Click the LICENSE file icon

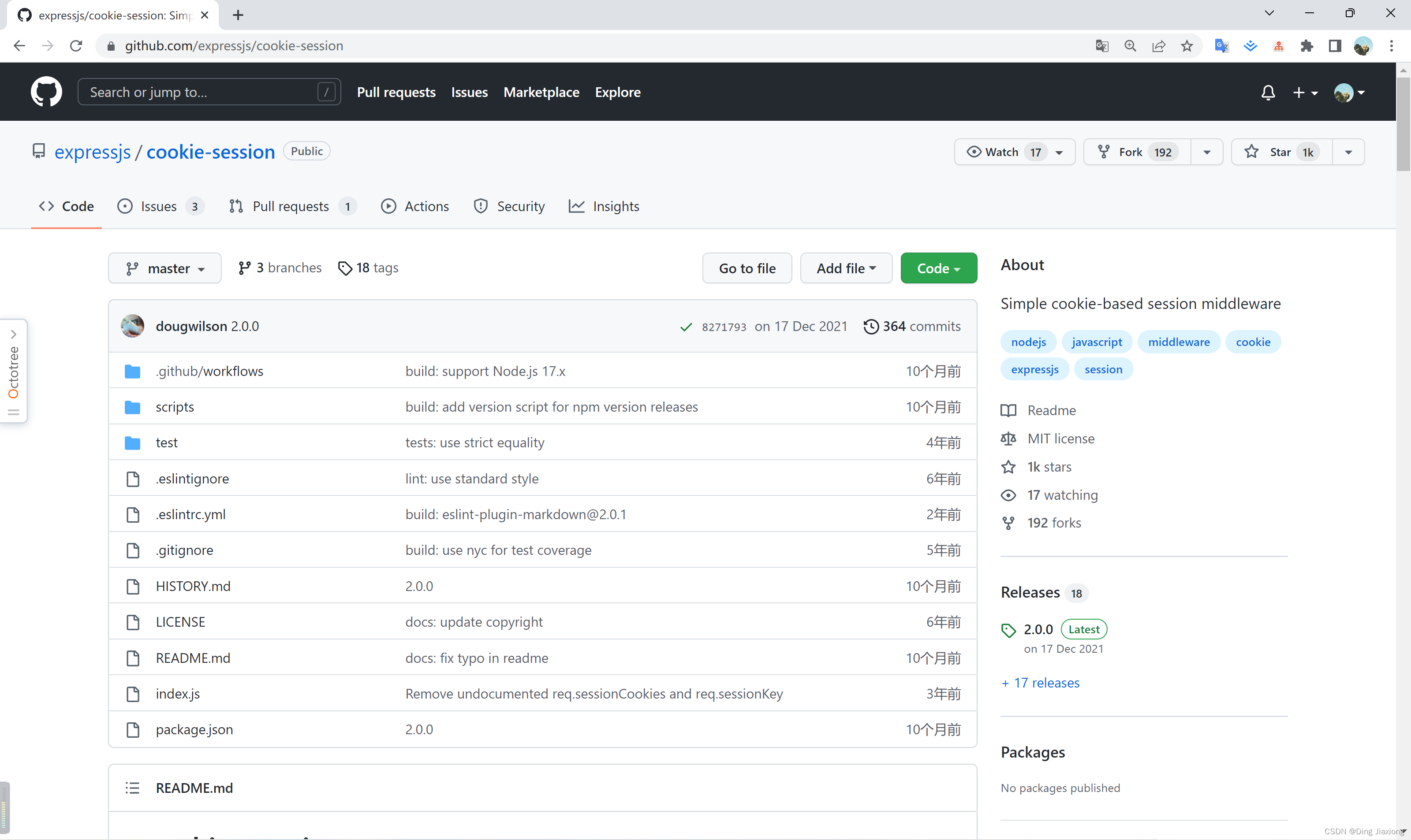(132, 622)
